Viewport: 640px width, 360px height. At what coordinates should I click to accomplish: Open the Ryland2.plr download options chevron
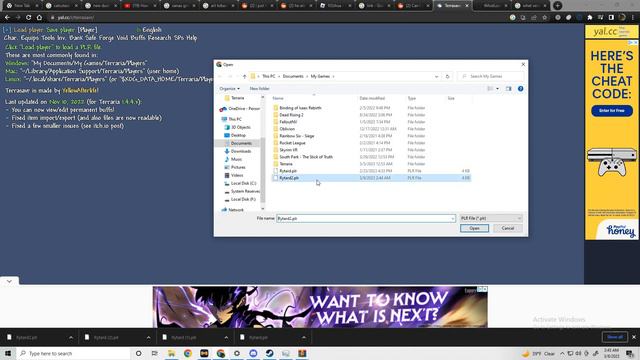tap(71, 338)
